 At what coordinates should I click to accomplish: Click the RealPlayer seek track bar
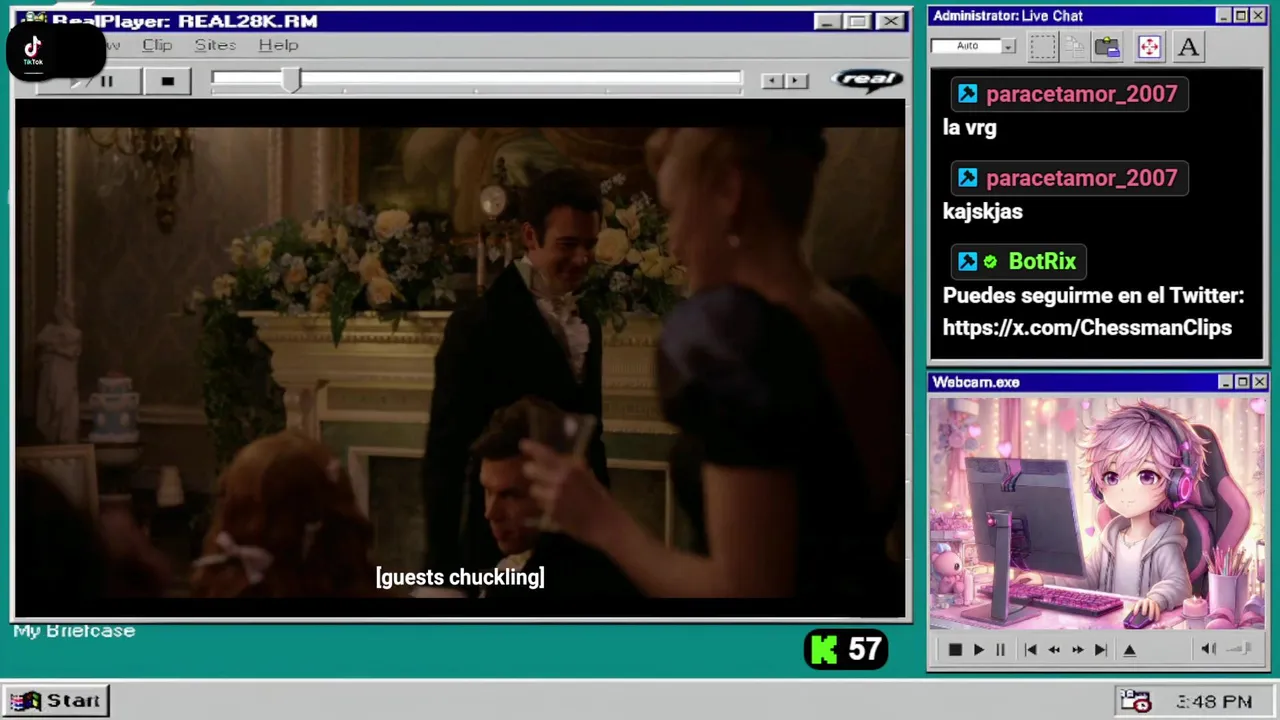click(477, 80)
